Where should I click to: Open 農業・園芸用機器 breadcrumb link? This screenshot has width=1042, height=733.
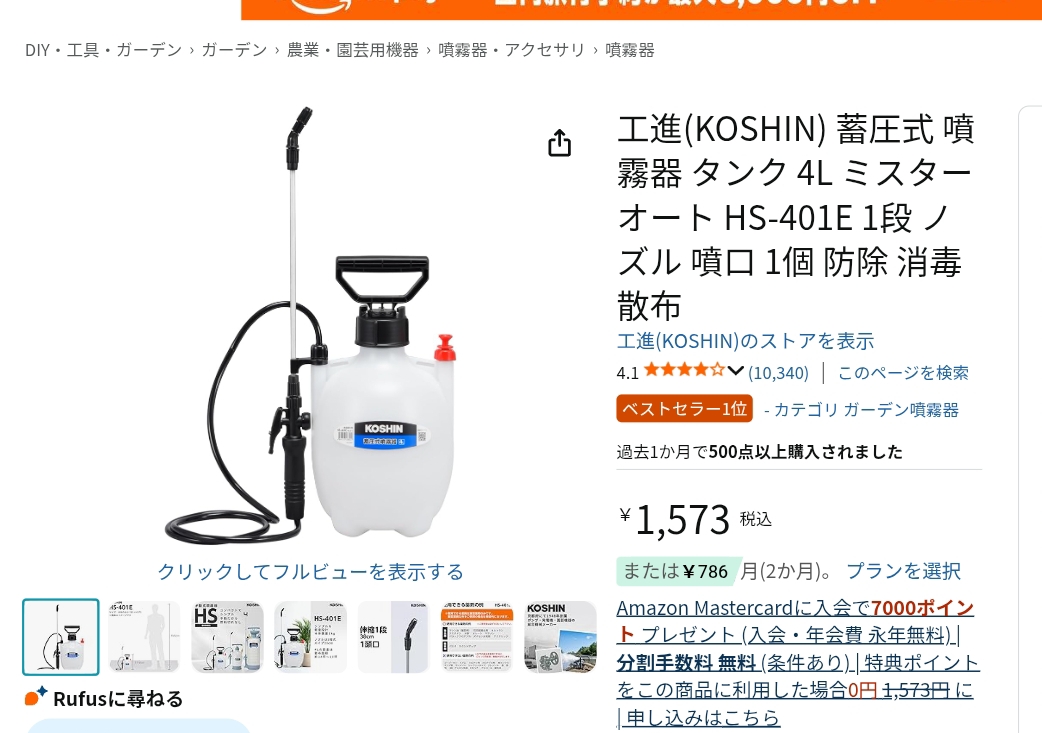pos(353,50)
